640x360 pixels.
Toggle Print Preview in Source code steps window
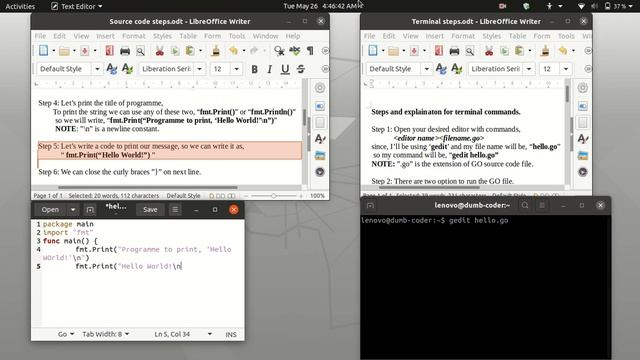(140, 51)
